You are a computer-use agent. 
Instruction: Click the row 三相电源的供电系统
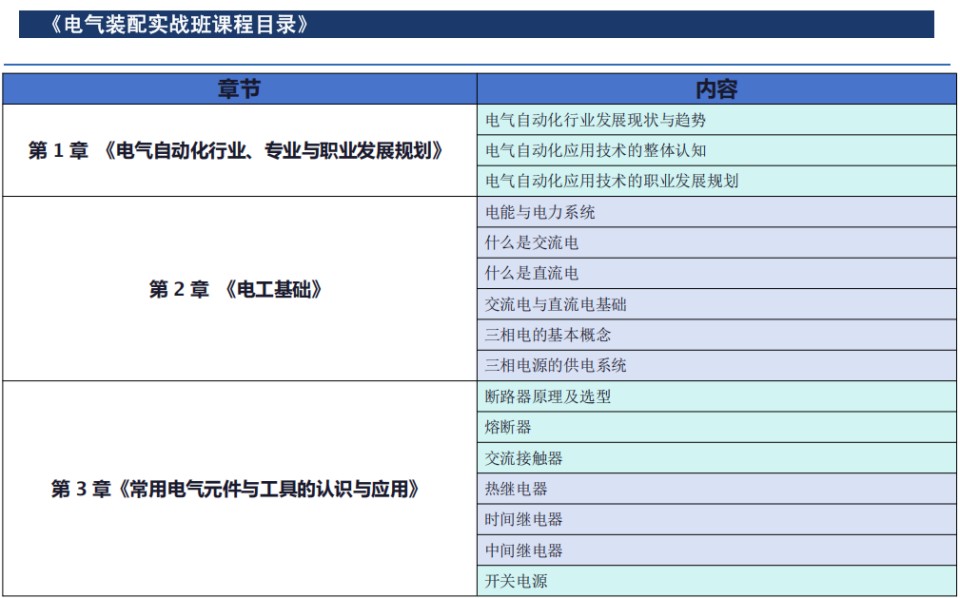tap(716, 365)
